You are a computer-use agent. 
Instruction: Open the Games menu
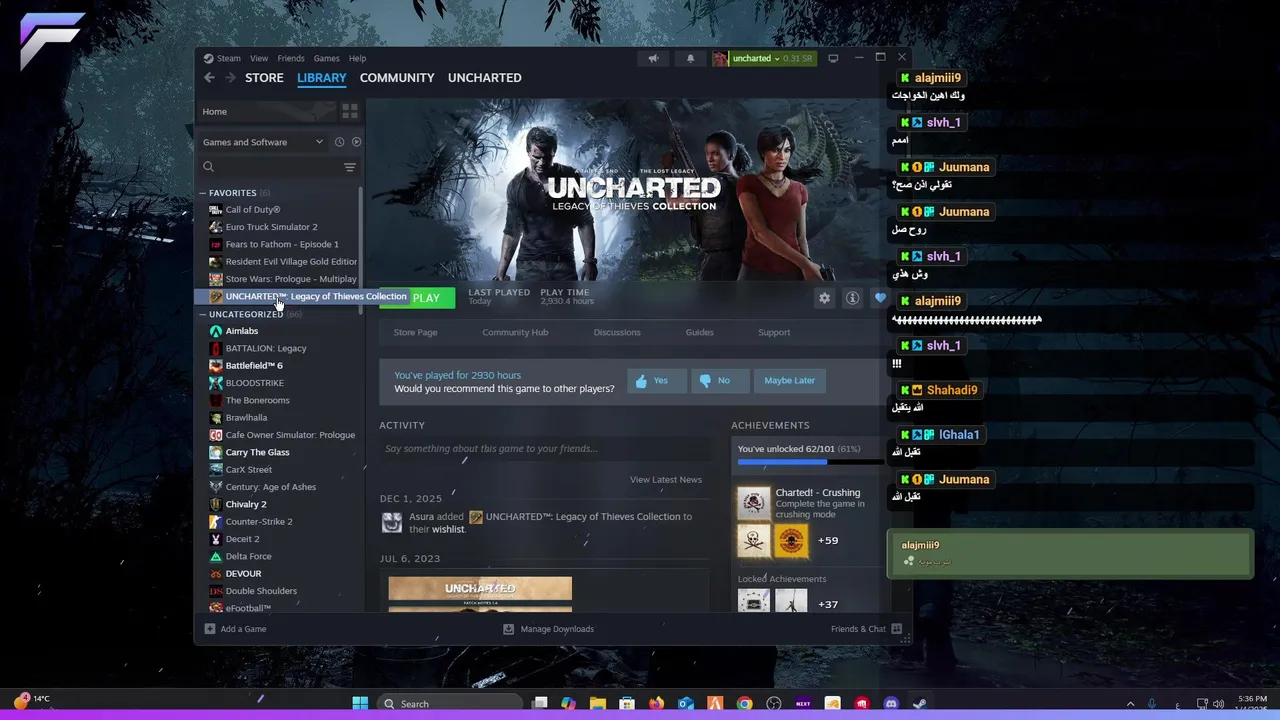tap(326, 58)
